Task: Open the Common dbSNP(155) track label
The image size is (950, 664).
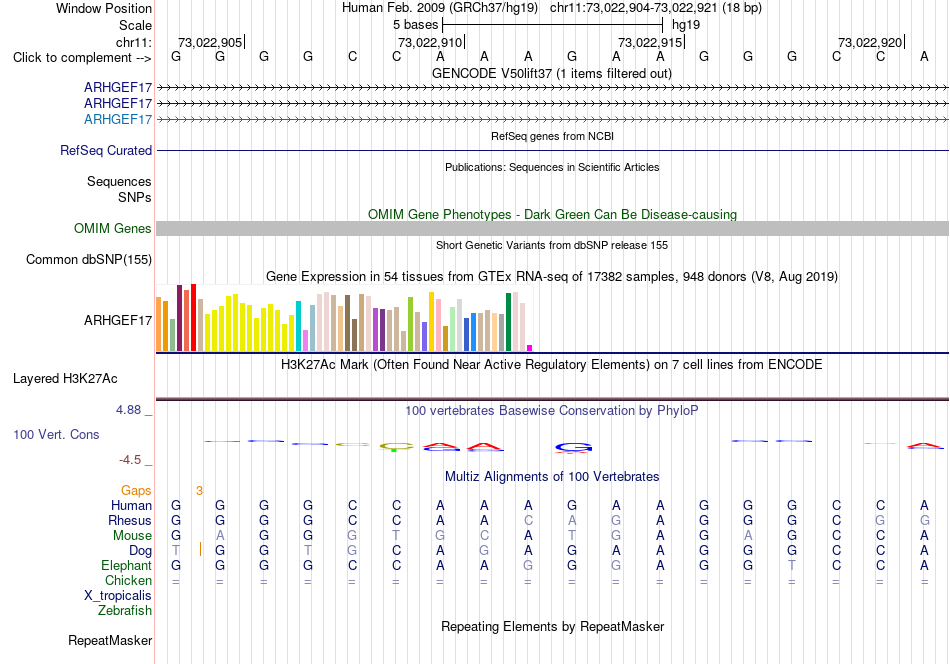Action: coord(88,259)
